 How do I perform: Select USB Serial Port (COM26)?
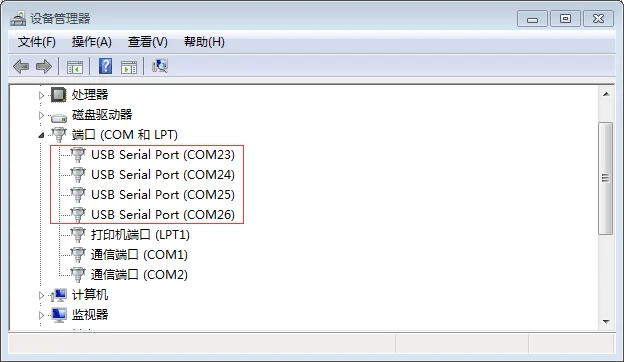[163, 215]
